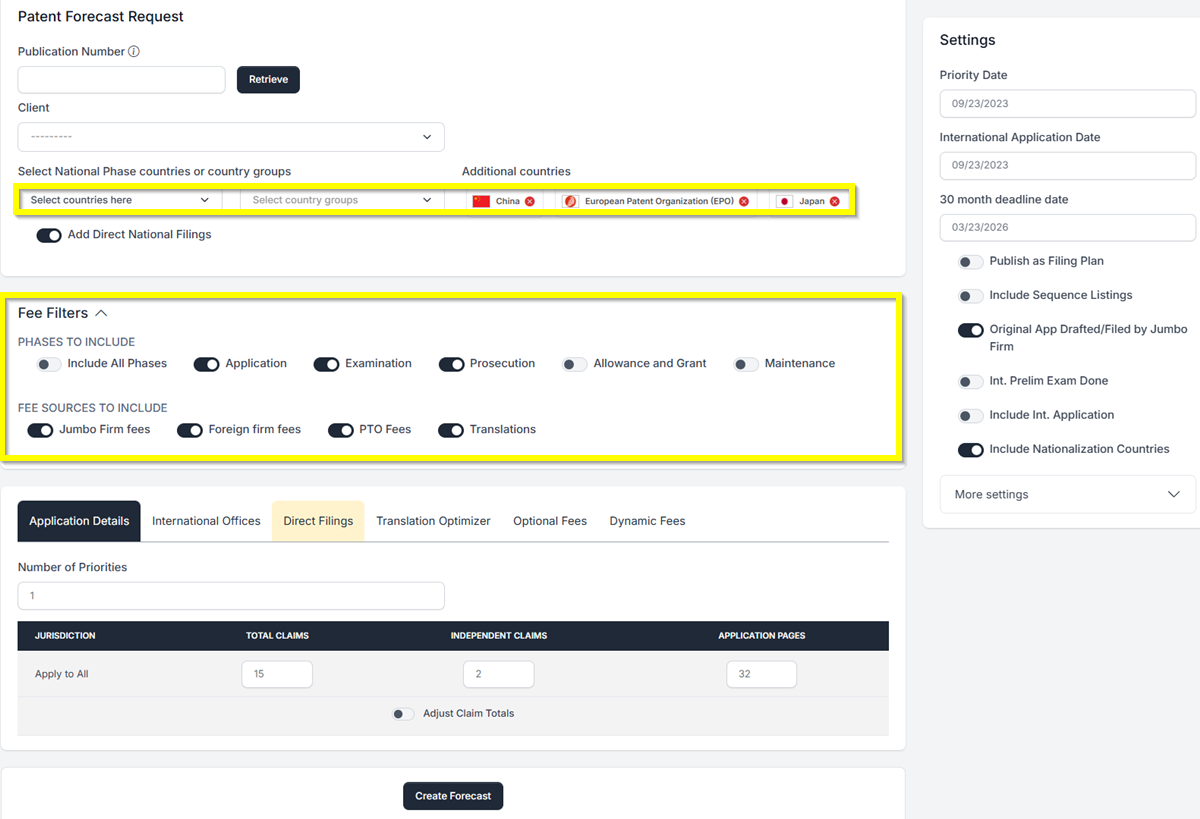
Task: Remove Japan from additional countries
Action: click(x=834, y=201)
